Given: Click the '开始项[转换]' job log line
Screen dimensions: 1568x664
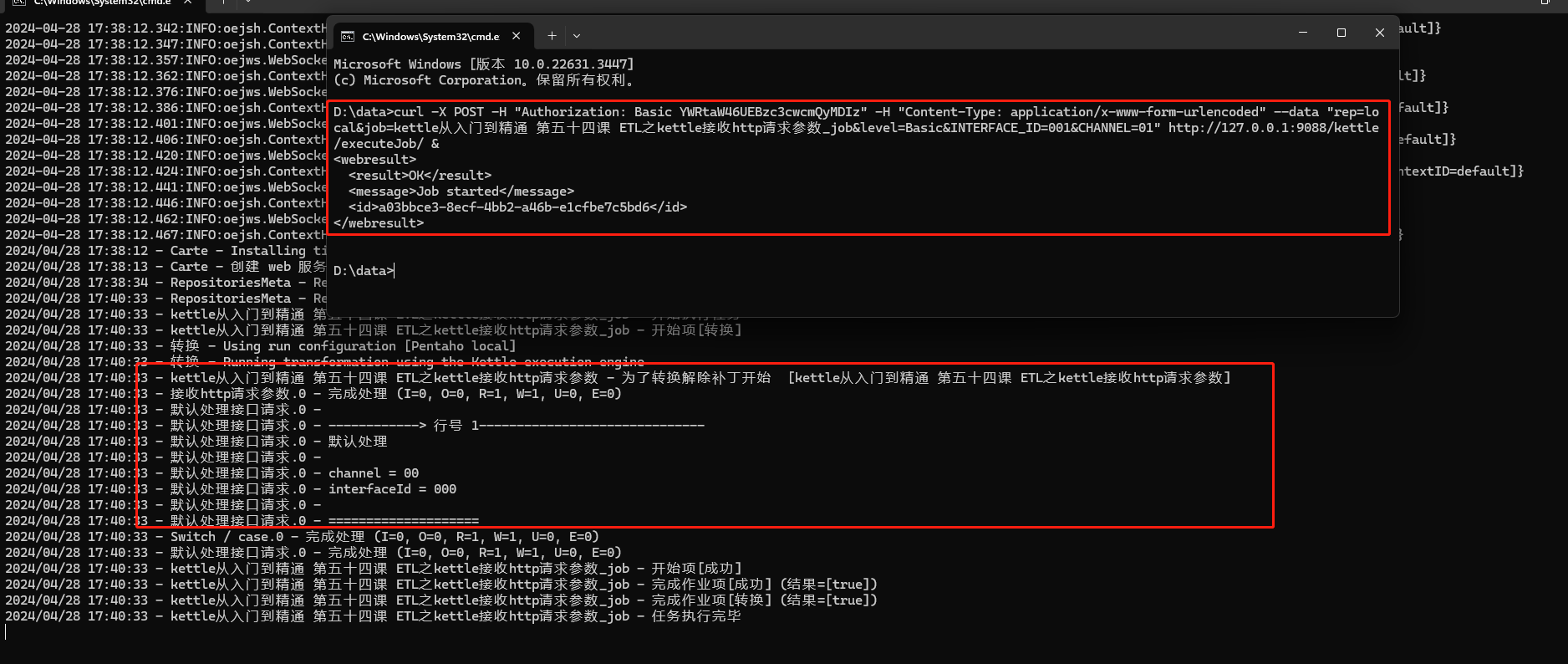Looking at the screenshot, I should (x=374, y=330).
